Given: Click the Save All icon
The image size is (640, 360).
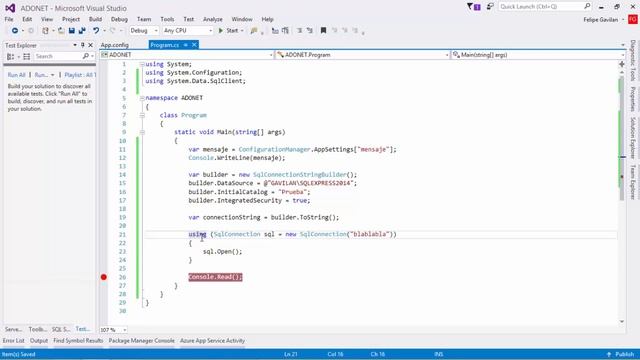Looking at the screenshot, I should point(82,31).
